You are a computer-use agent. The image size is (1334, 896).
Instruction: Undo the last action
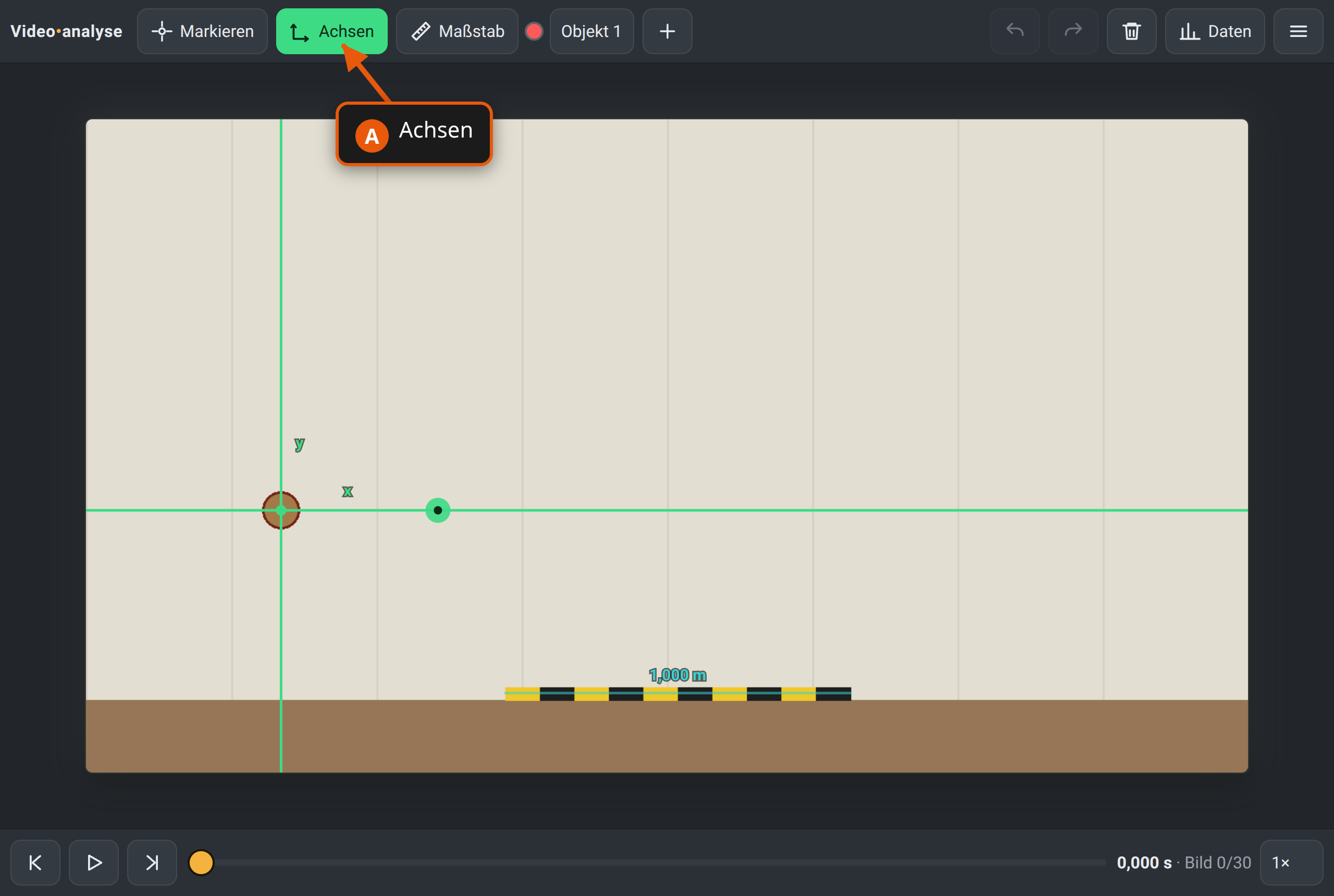[1015, 31]
